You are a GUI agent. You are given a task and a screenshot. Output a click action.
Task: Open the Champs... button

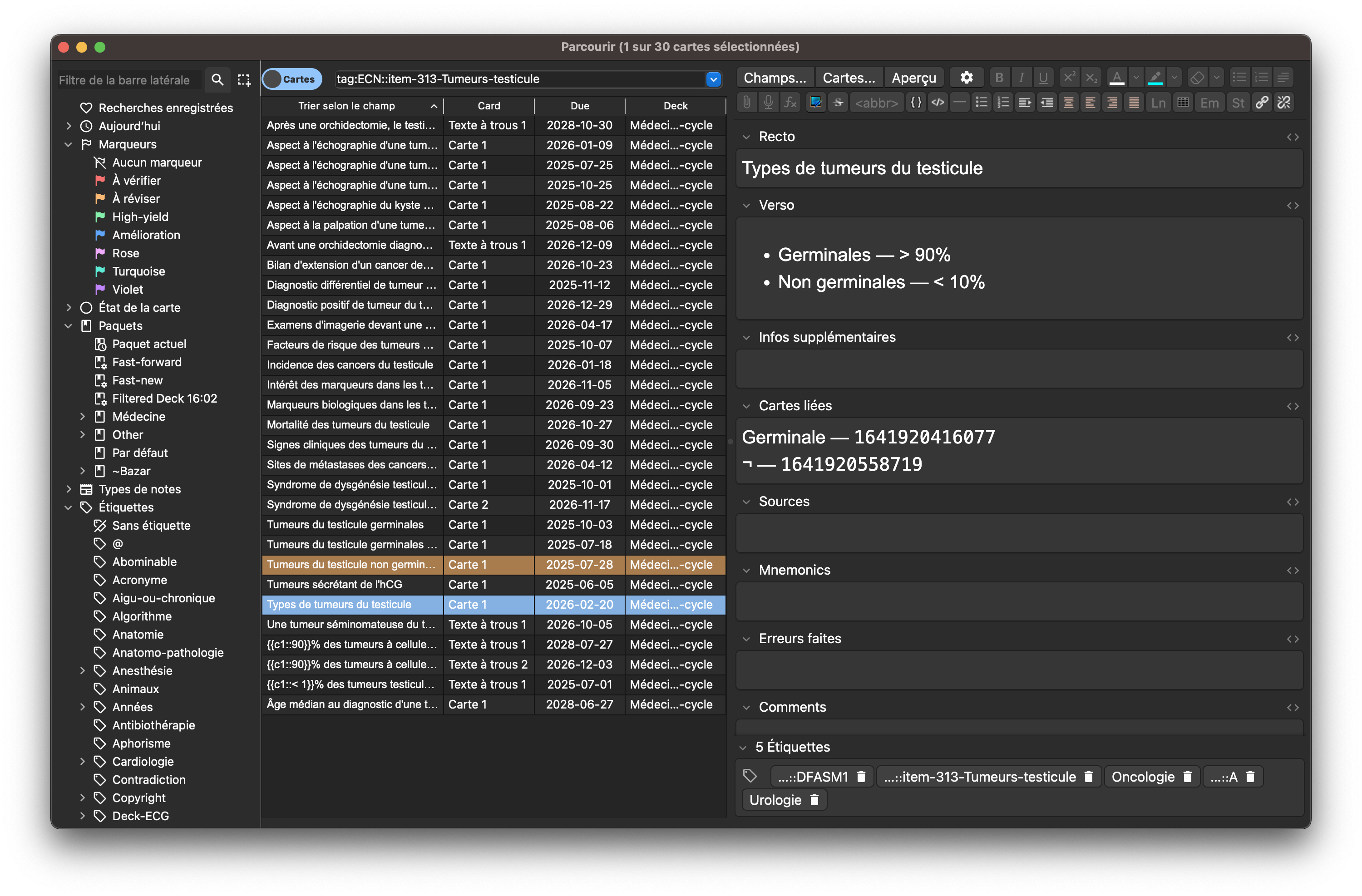click(x=774, y=78)
